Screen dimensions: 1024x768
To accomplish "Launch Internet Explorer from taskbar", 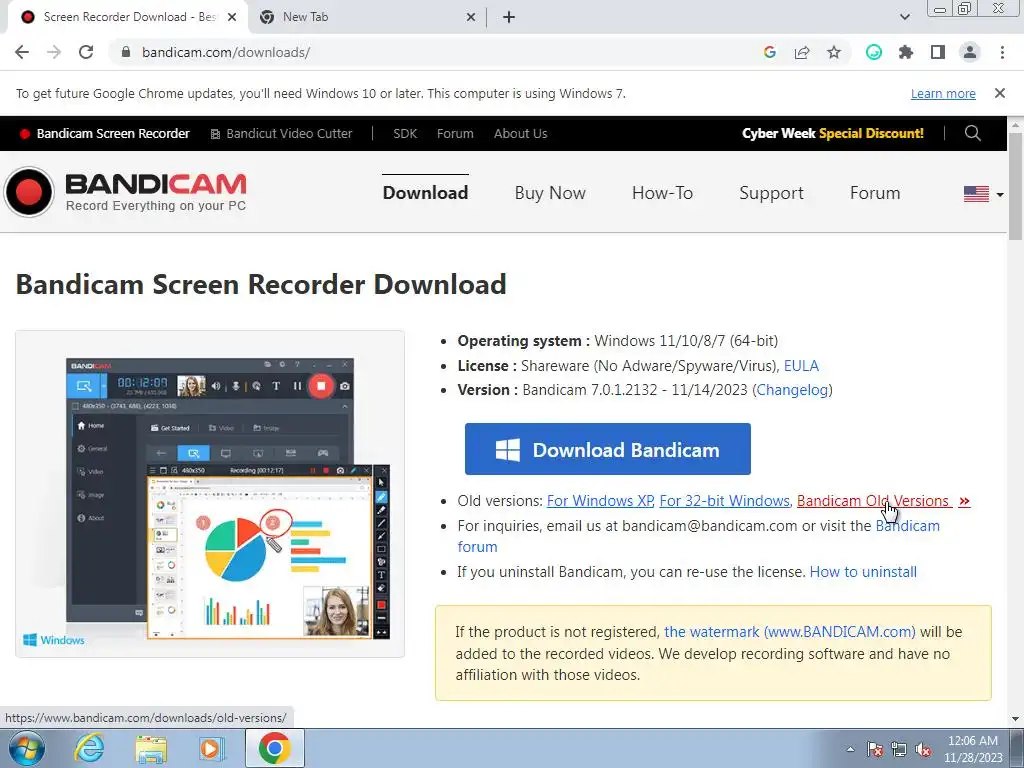I will 89,748.
